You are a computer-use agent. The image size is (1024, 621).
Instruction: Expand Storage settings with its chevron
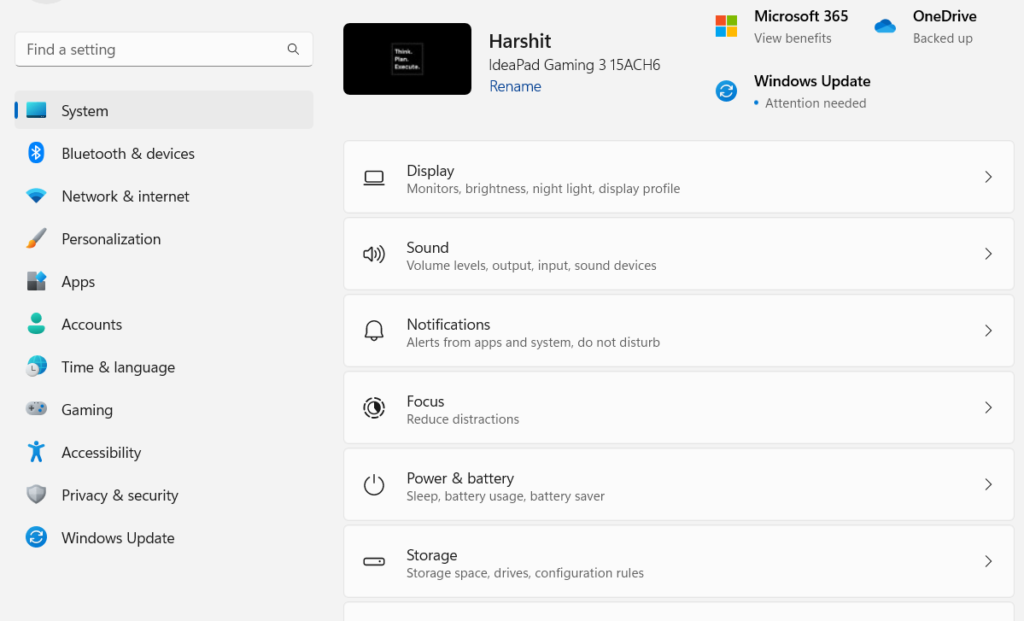988,562
